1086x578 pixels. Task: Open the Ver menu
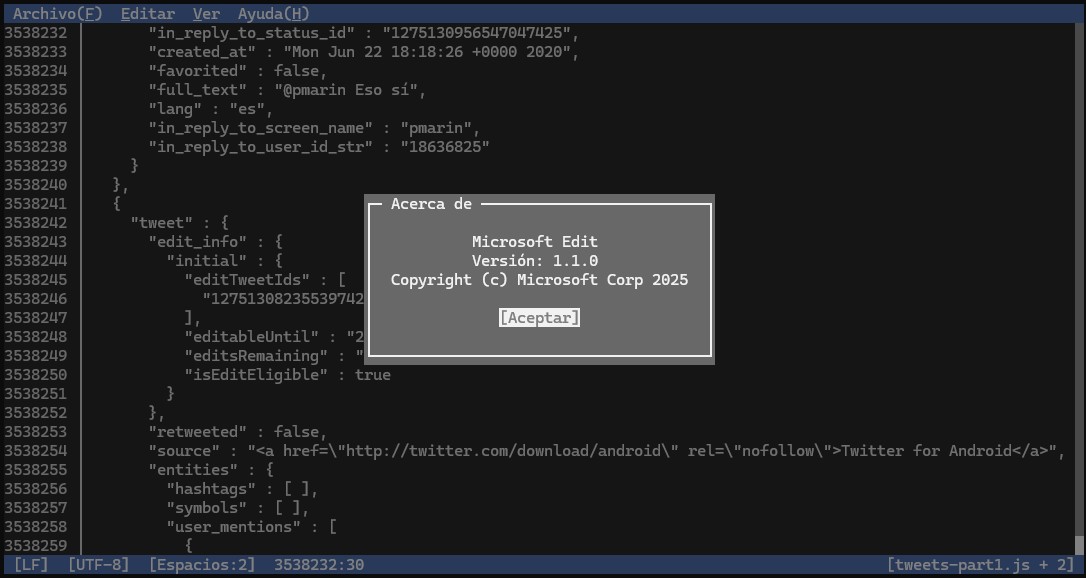pyautogui.click(x=206, y=14)
